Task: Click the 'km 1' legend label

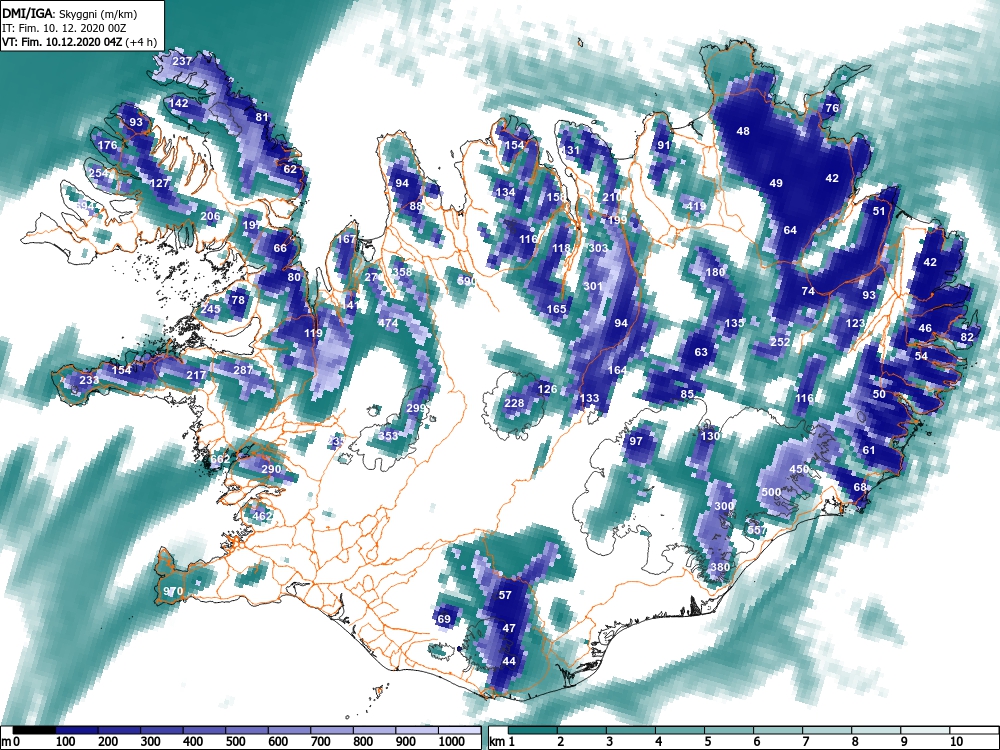Action: pyautogui.click(x=502, y=742)
